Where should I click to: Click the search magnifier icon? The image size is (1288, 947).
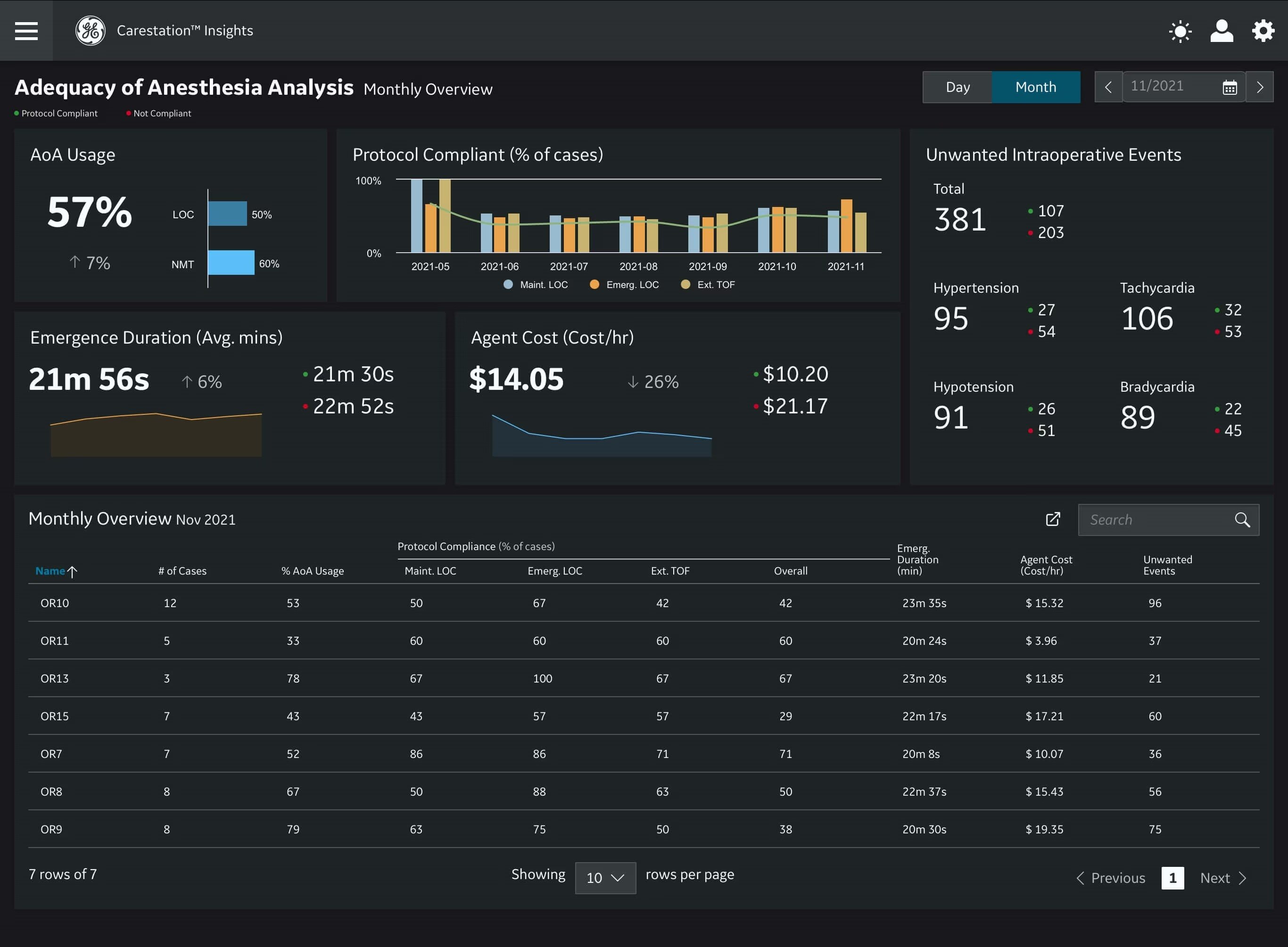1242,520
